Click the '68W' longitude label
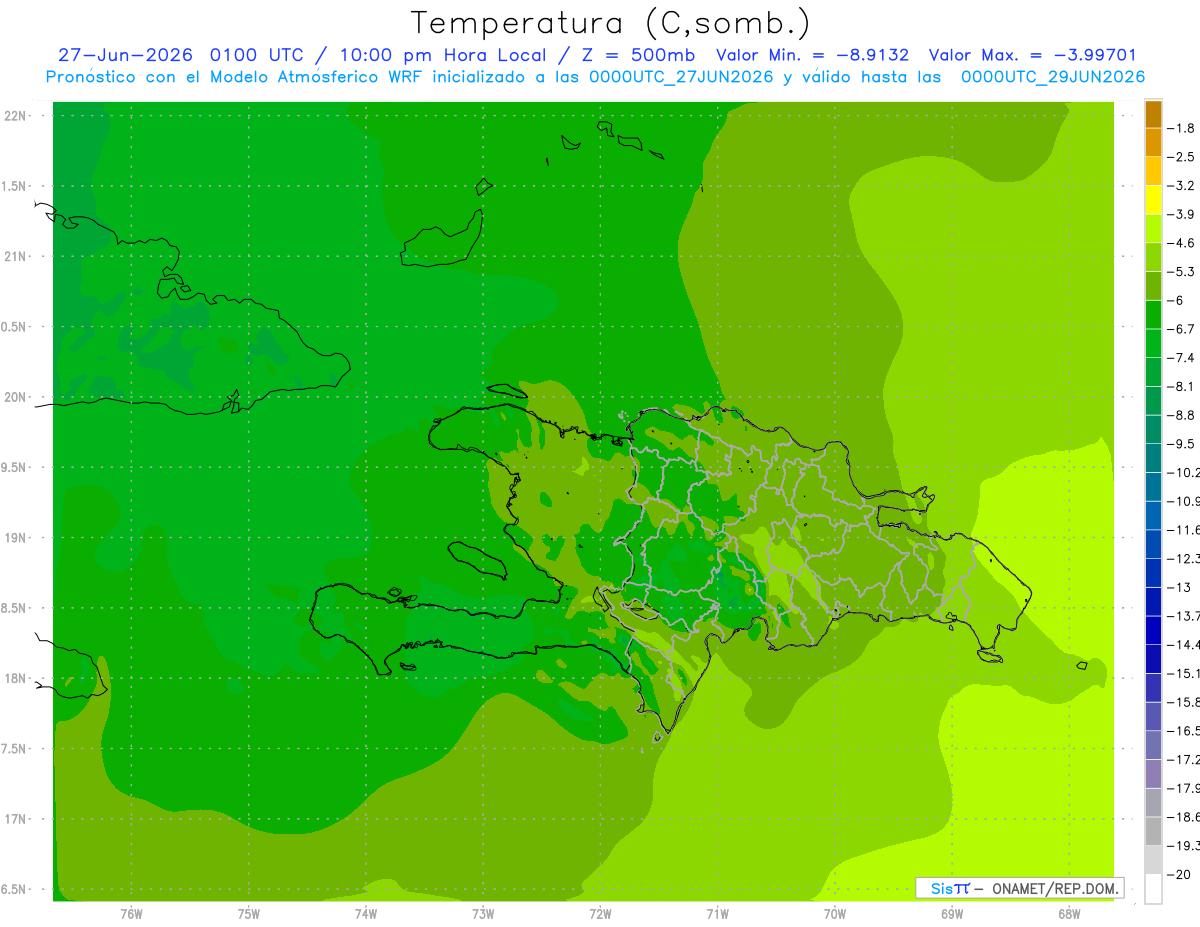The image size is (1200, 927). pyautogui.click(x=1069, y=913)
